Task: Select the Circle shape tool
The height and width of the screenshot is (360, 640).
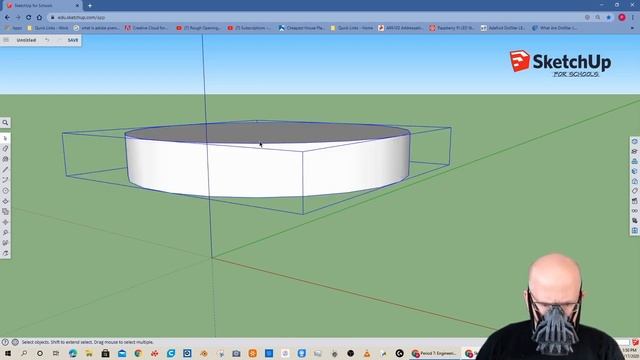Action: click(x=5, y=191)
